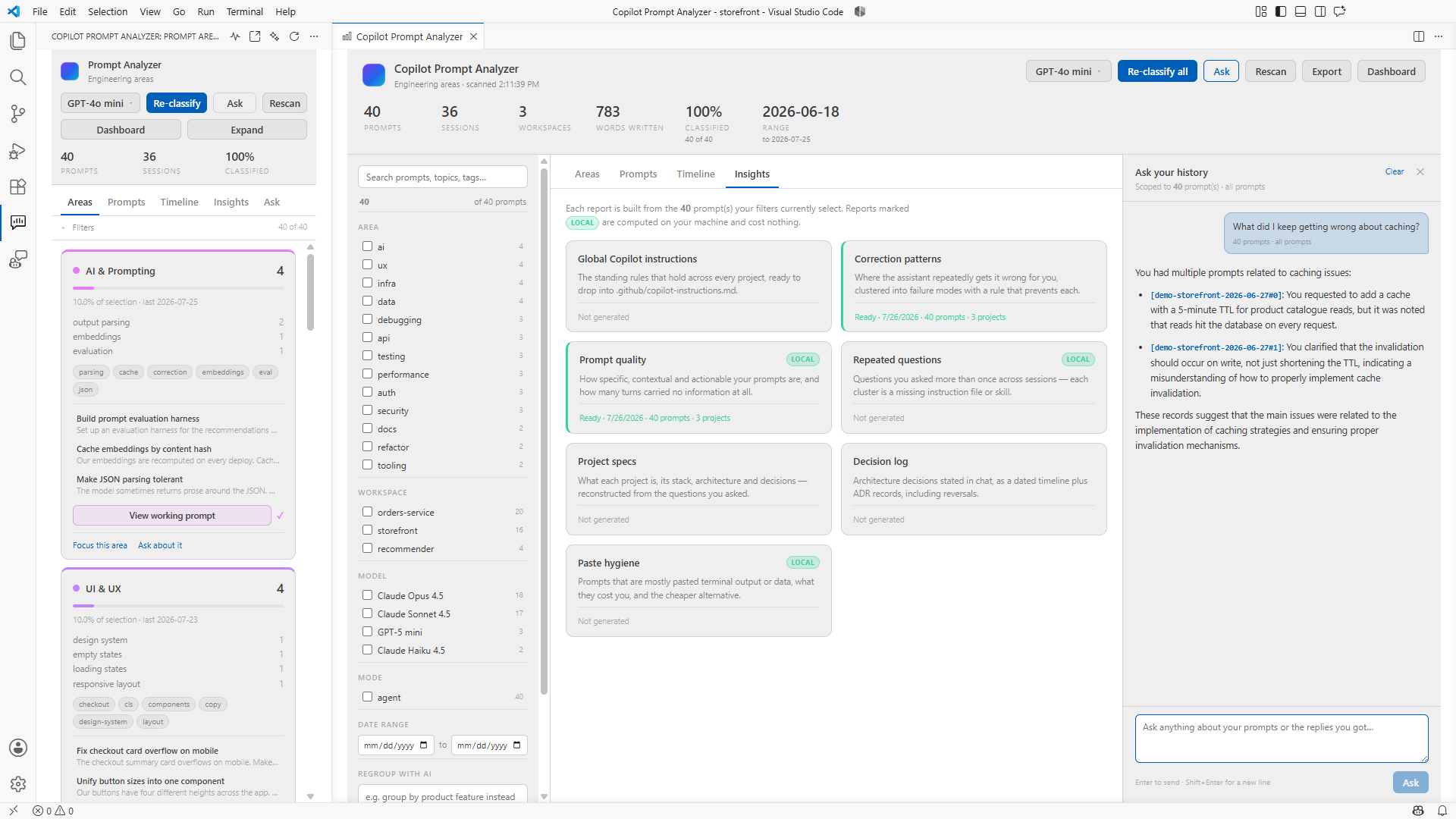Open the Terminal menu
Viewport: 1456px width, 819px height.
(x=244, y=11)
